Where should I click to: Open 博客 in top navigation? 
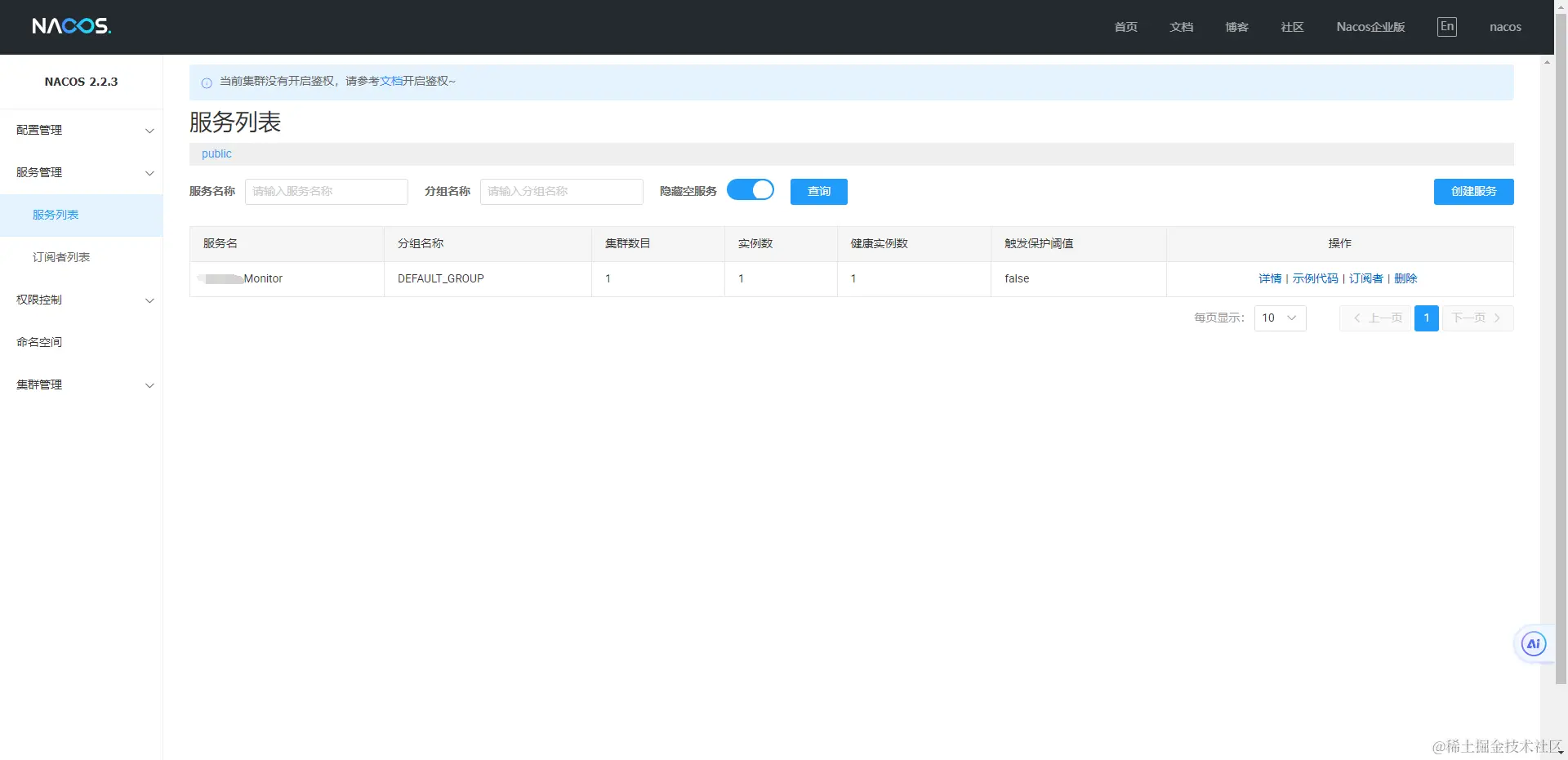click(x=1236, y=27)
